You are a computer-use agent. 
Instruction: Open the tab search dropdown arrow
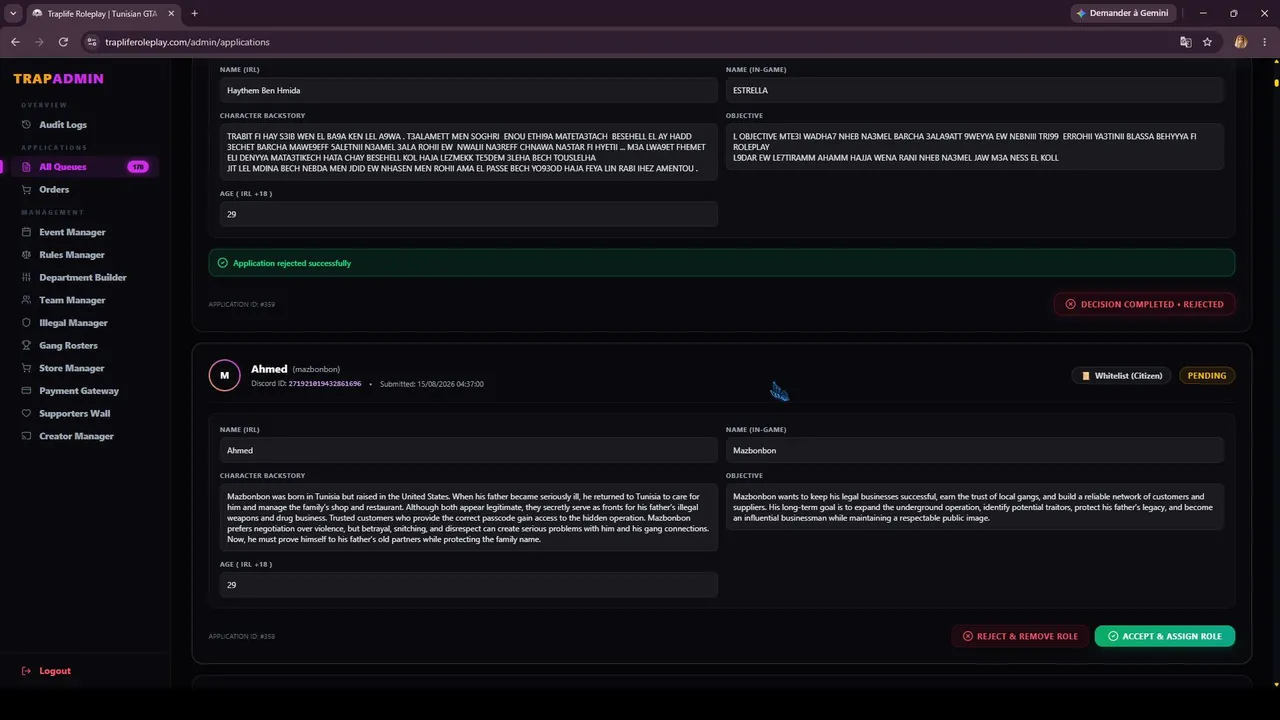(13, 13)
